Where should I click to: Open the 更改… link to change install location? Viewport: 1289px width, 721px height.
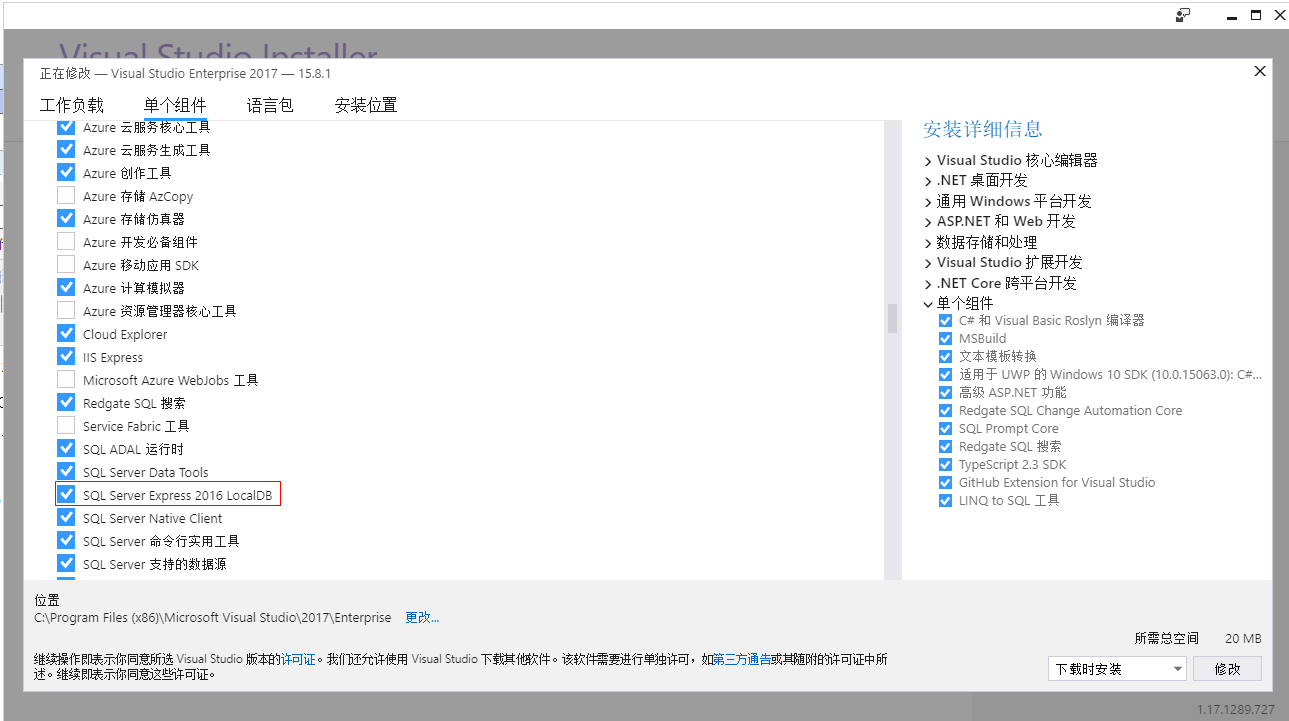421,617
